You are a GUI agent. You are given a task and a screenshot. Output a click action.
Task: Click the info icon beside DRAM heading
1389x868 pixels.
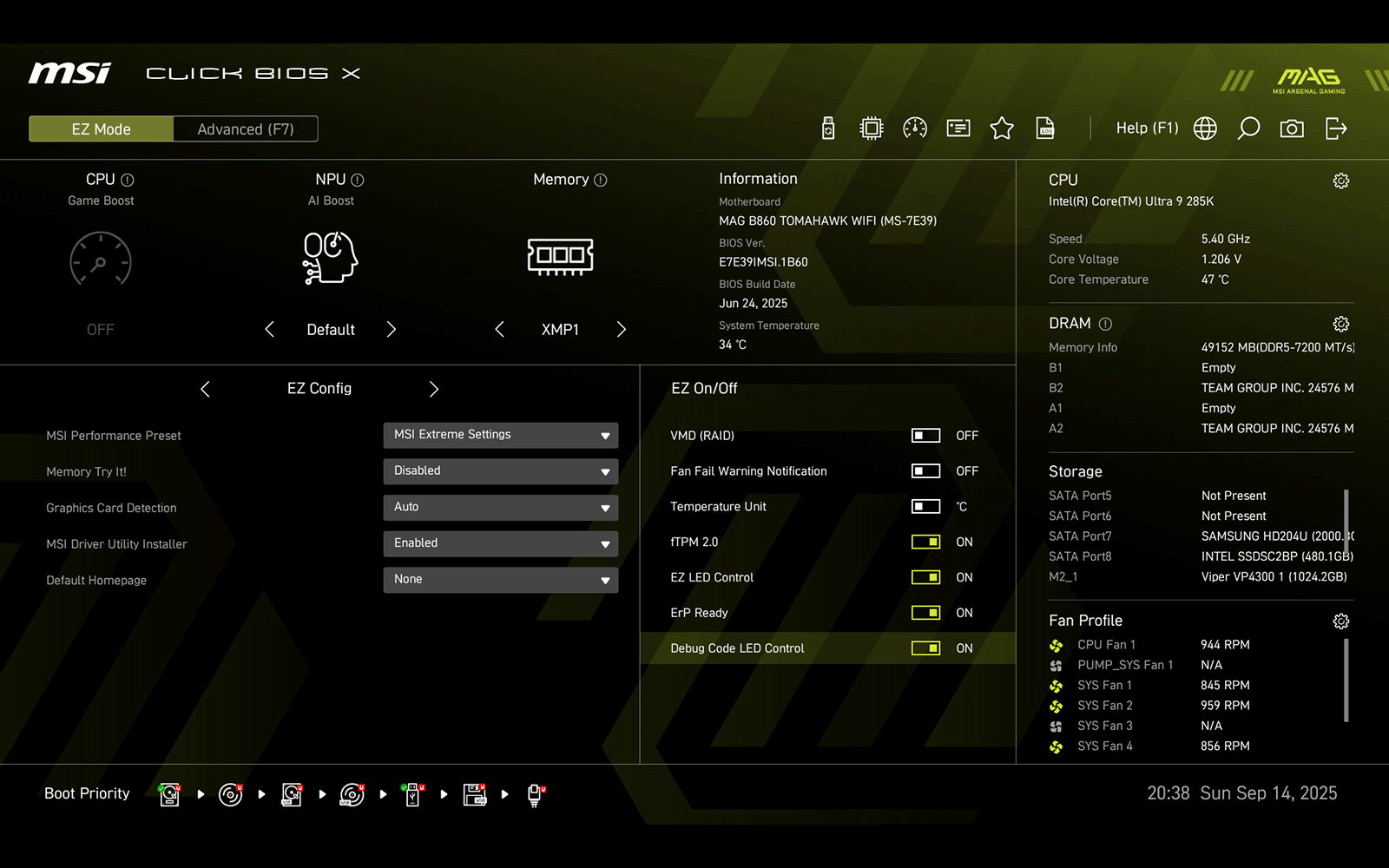click(x=1105, y=324)
